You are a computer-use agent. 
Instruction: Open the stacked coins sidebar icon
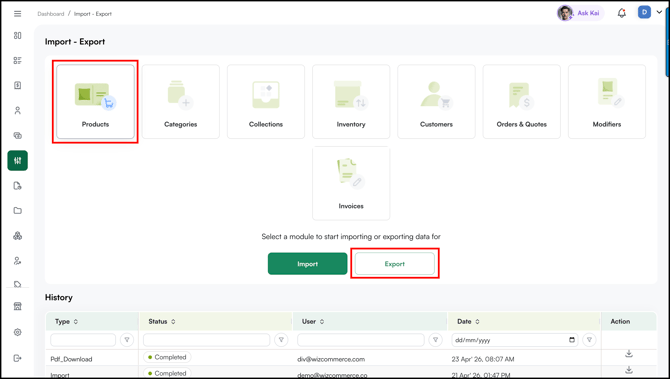click(x=18, y=135)
